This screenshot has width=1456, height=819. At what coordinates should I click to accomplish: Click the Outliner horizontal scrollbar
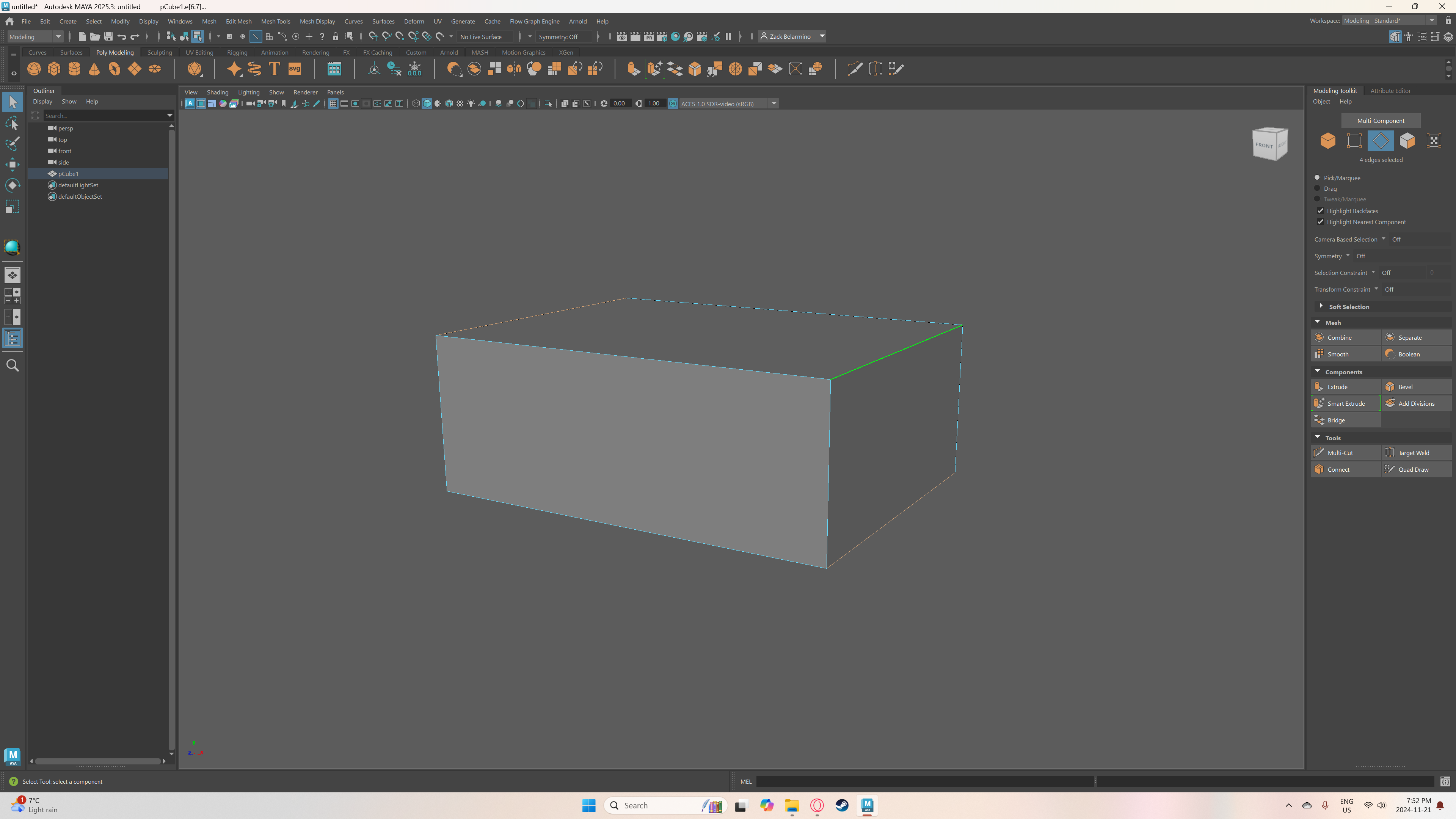coord(98,761)
